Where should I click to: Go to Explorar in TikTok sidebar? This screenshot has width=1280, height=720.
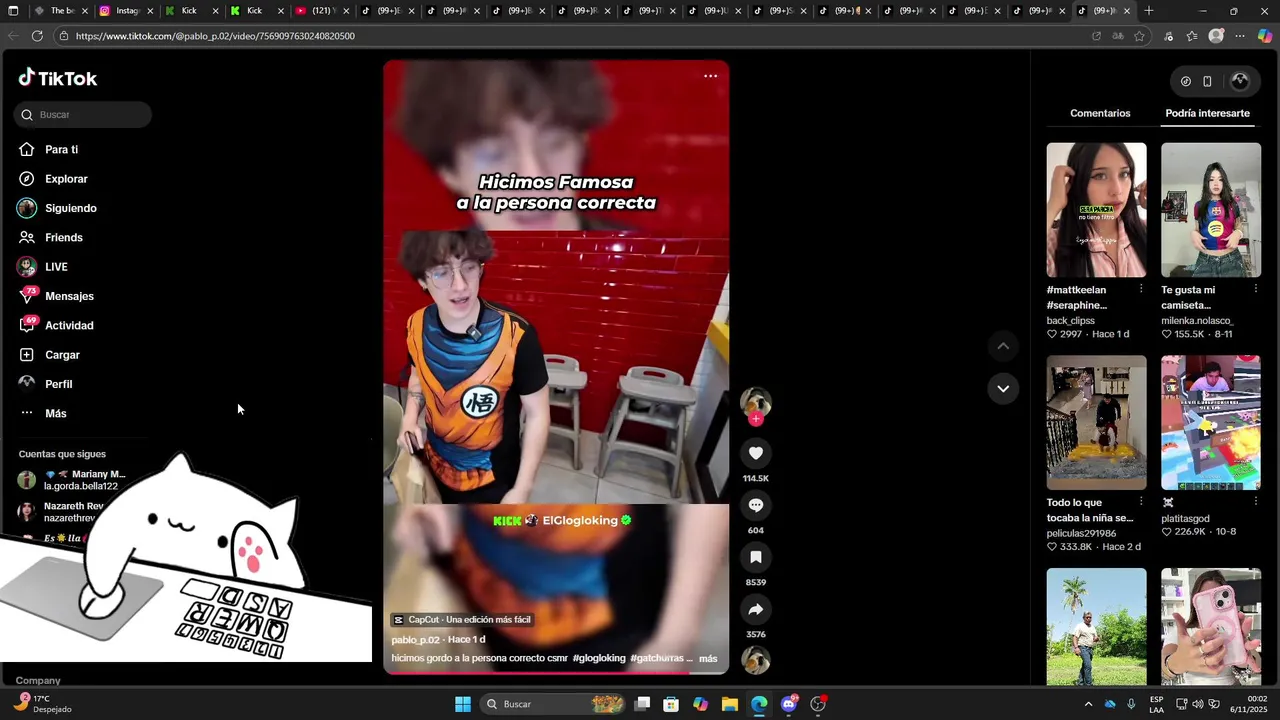pos(66,179)
